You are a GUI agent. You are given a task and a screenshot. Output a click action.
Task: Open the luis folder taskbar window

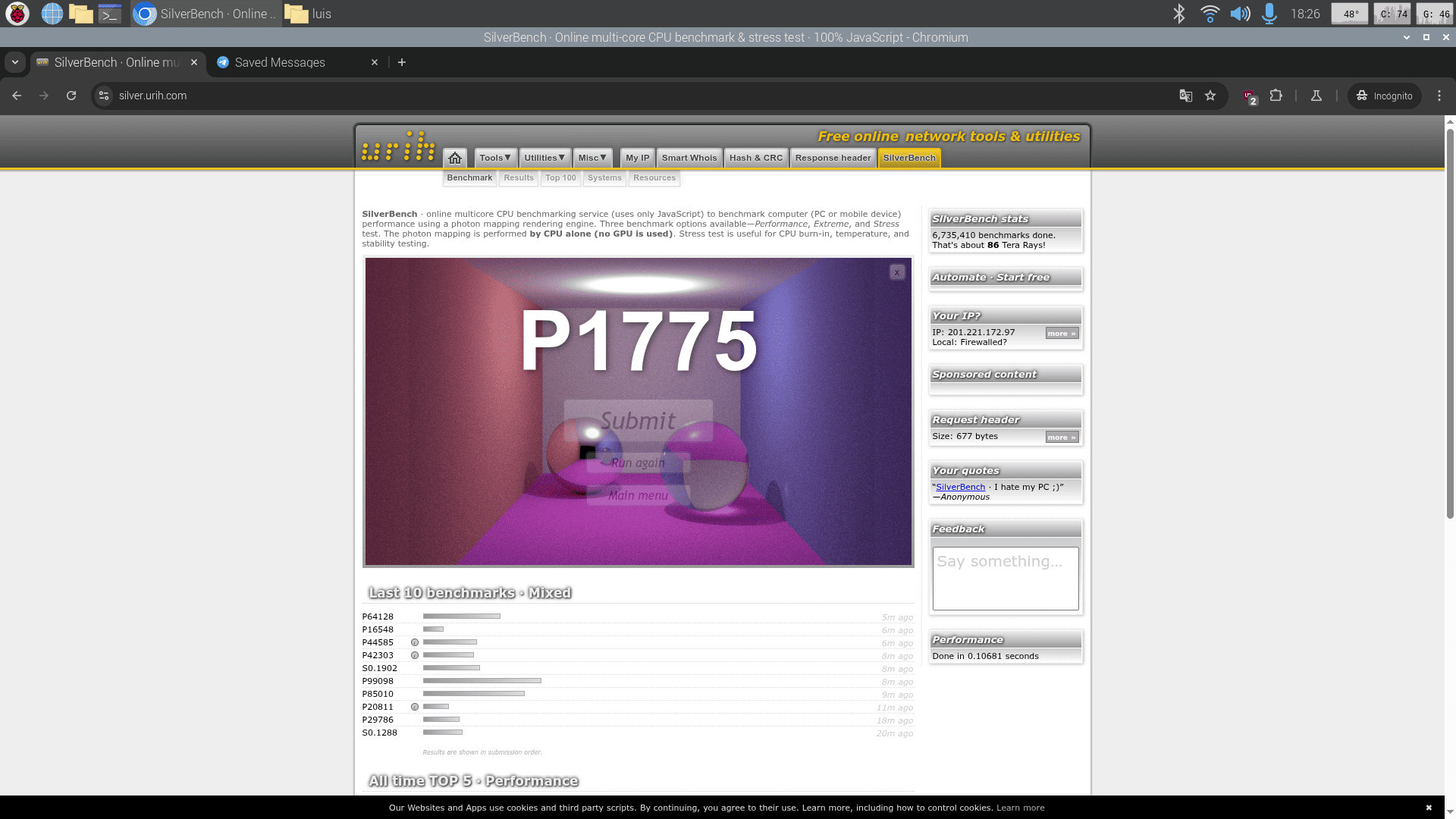(309, 14)
